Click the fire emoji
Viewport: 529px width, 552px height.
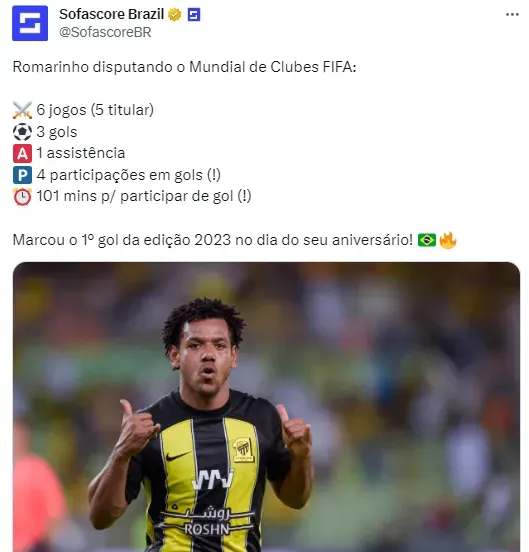(448, 240)
